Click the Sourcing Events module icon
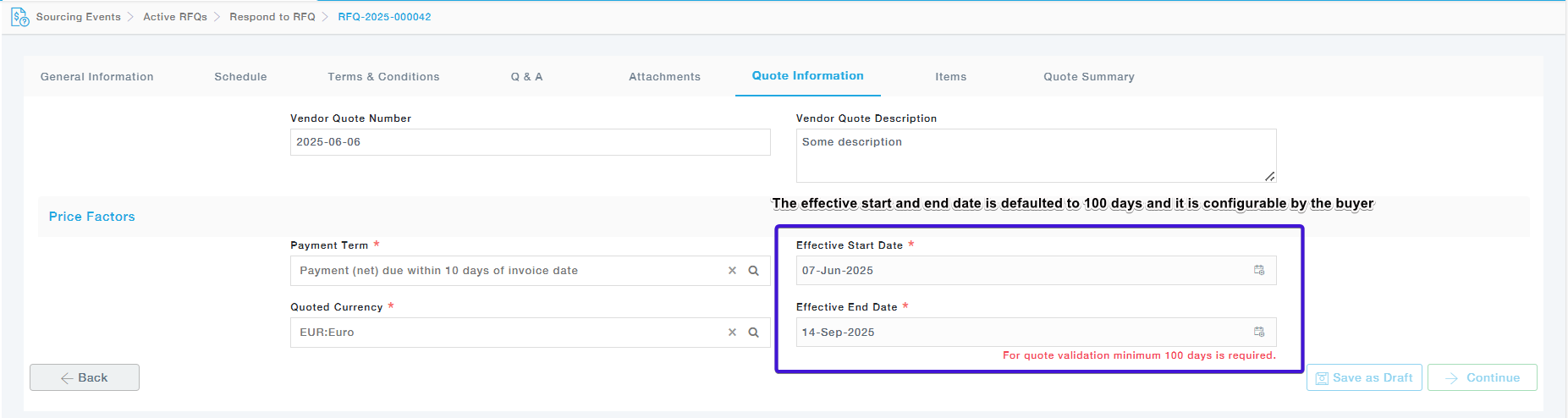This screenshot has height=418, width=1568. 19,17
